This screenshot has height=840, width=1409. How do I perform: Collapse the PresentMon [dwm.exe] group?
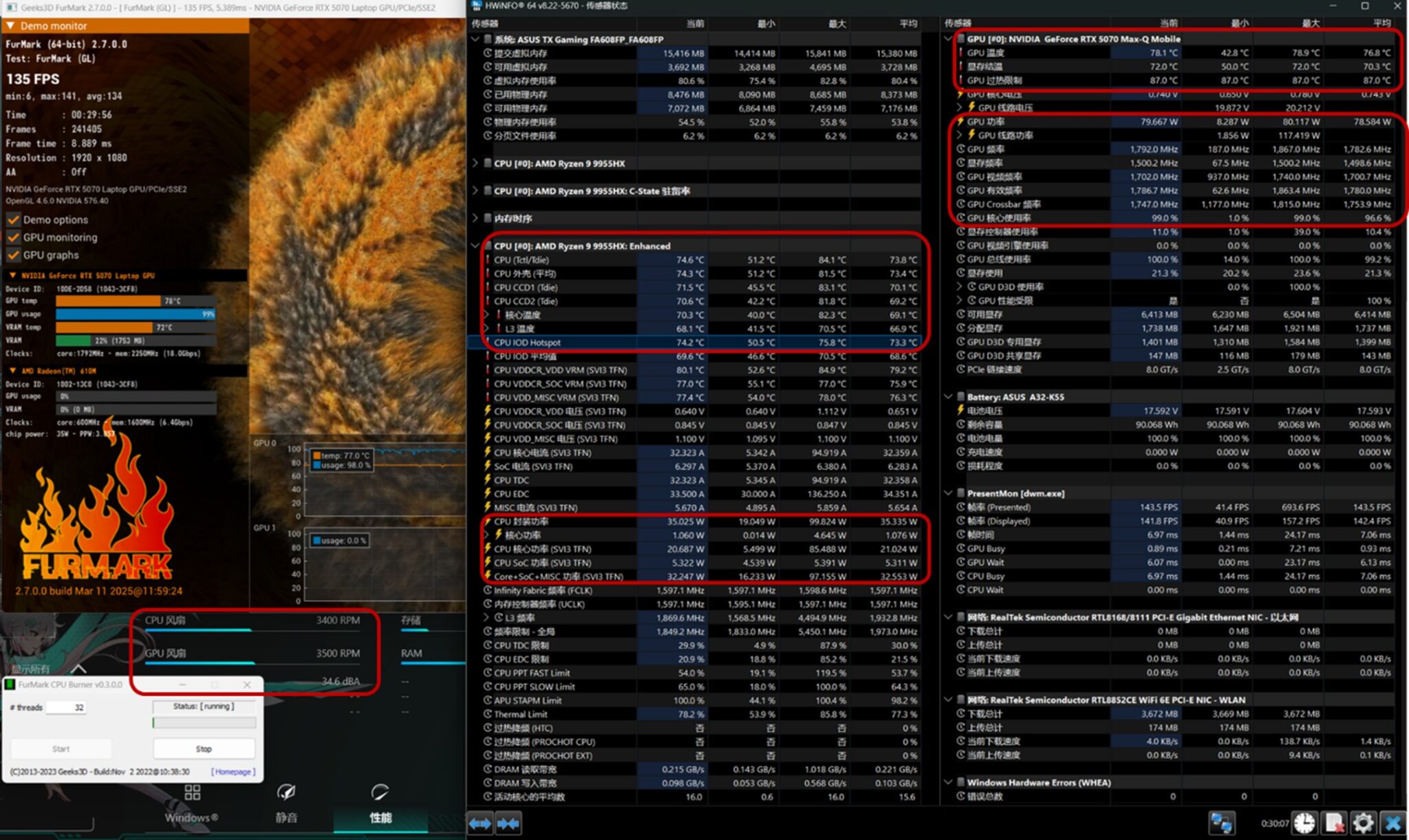tap(948, 493)
